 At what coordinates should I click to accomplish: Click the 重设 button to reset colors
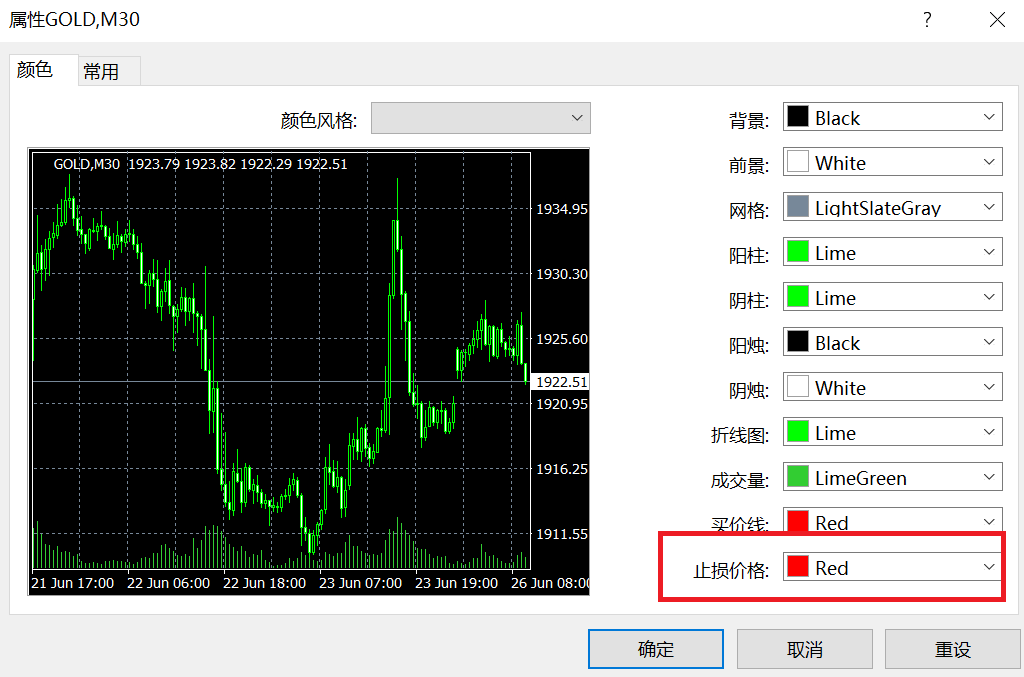pos(953,648)
